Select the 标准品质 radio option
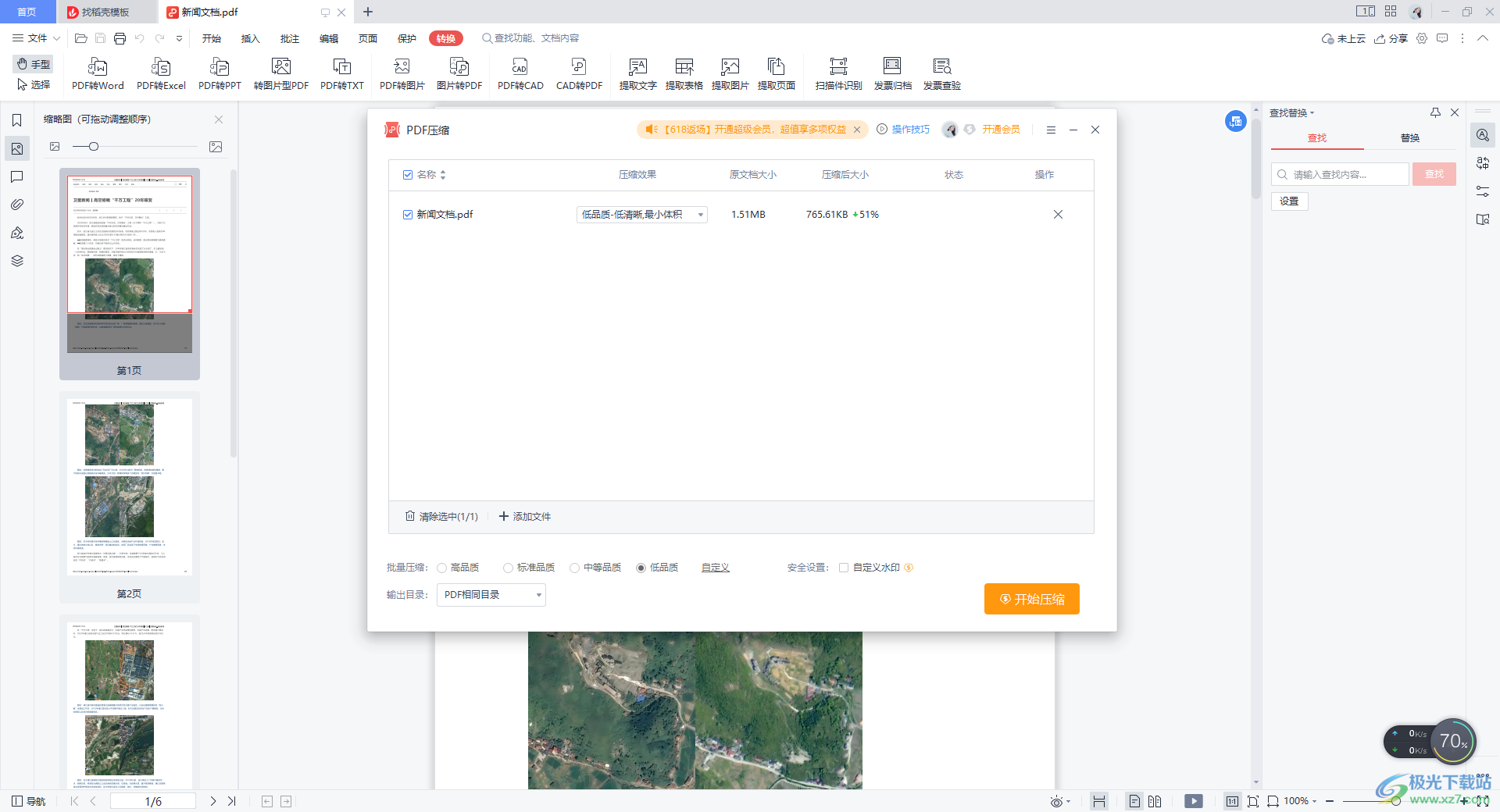1500x812 pixels. 509,568
